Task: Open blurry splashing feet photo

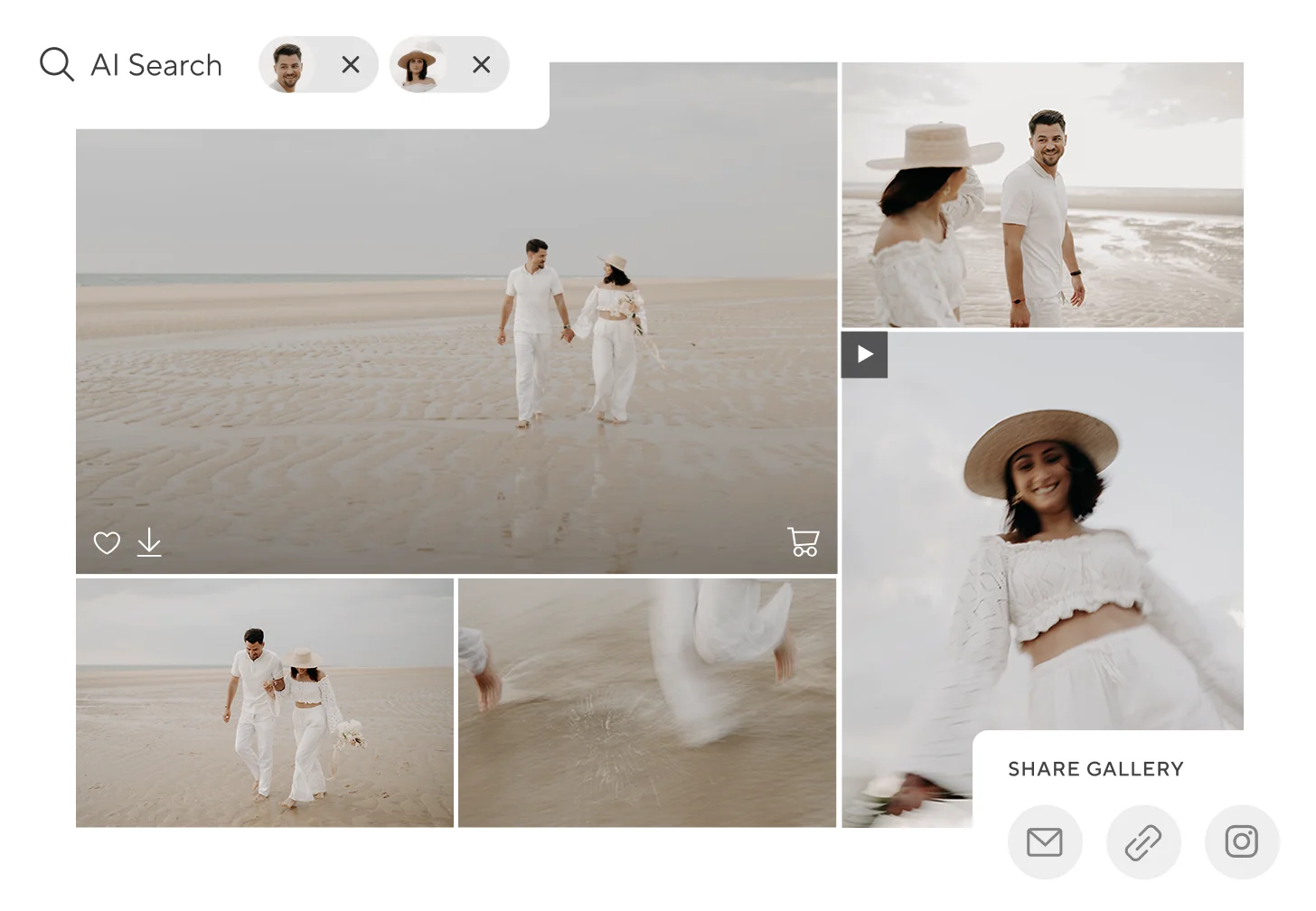Action: click(647, 703)
